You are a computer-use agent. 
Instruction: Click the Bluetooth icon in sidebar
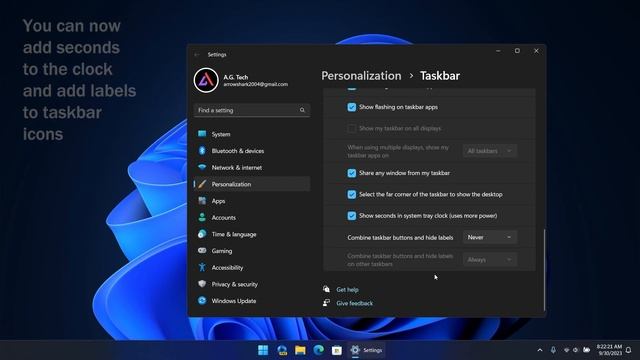pos(202,150)
